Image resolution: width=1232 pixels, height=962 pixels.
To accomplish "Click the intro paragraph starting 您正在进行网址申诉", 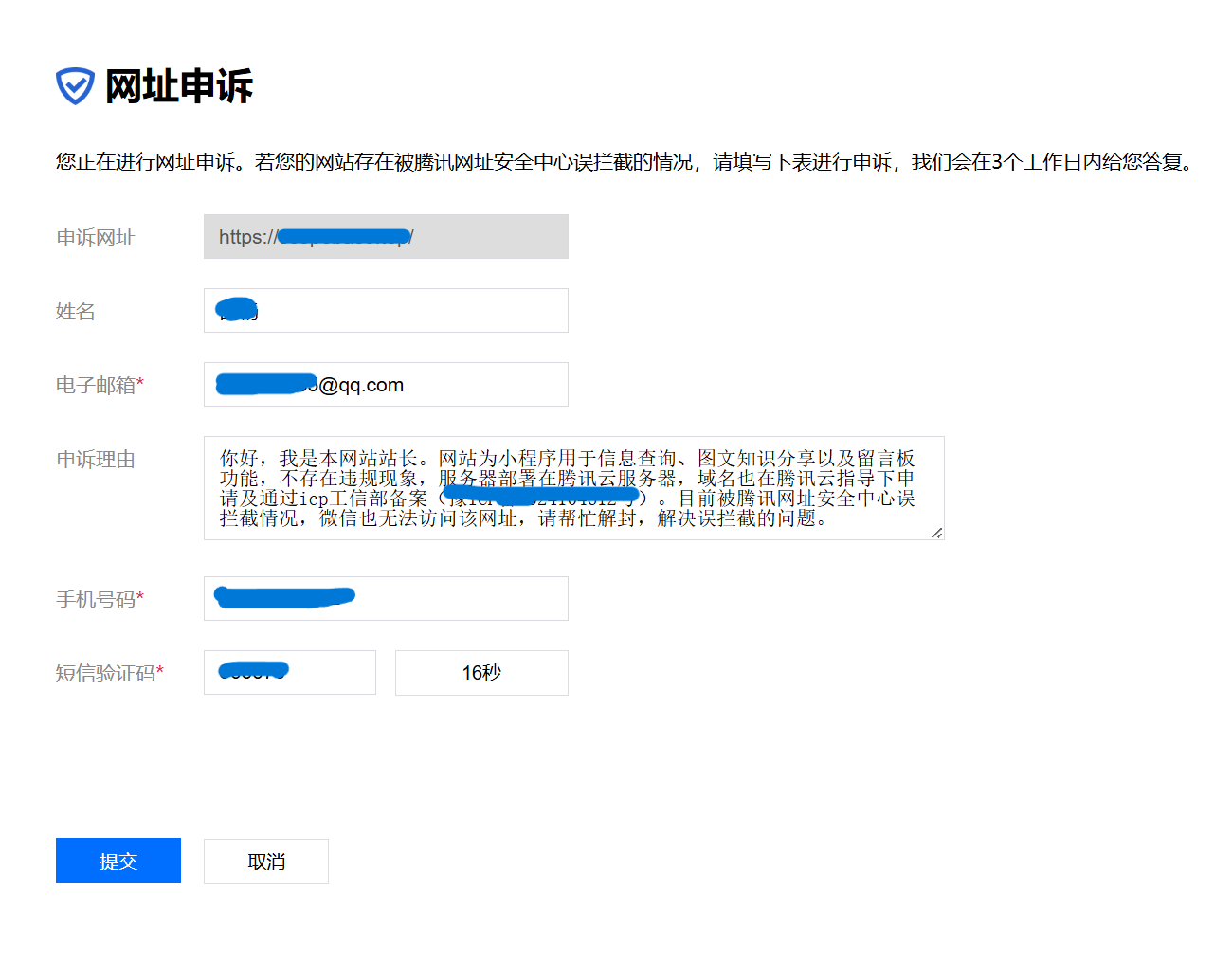I will pyautogui.click(x=625, y=162).
